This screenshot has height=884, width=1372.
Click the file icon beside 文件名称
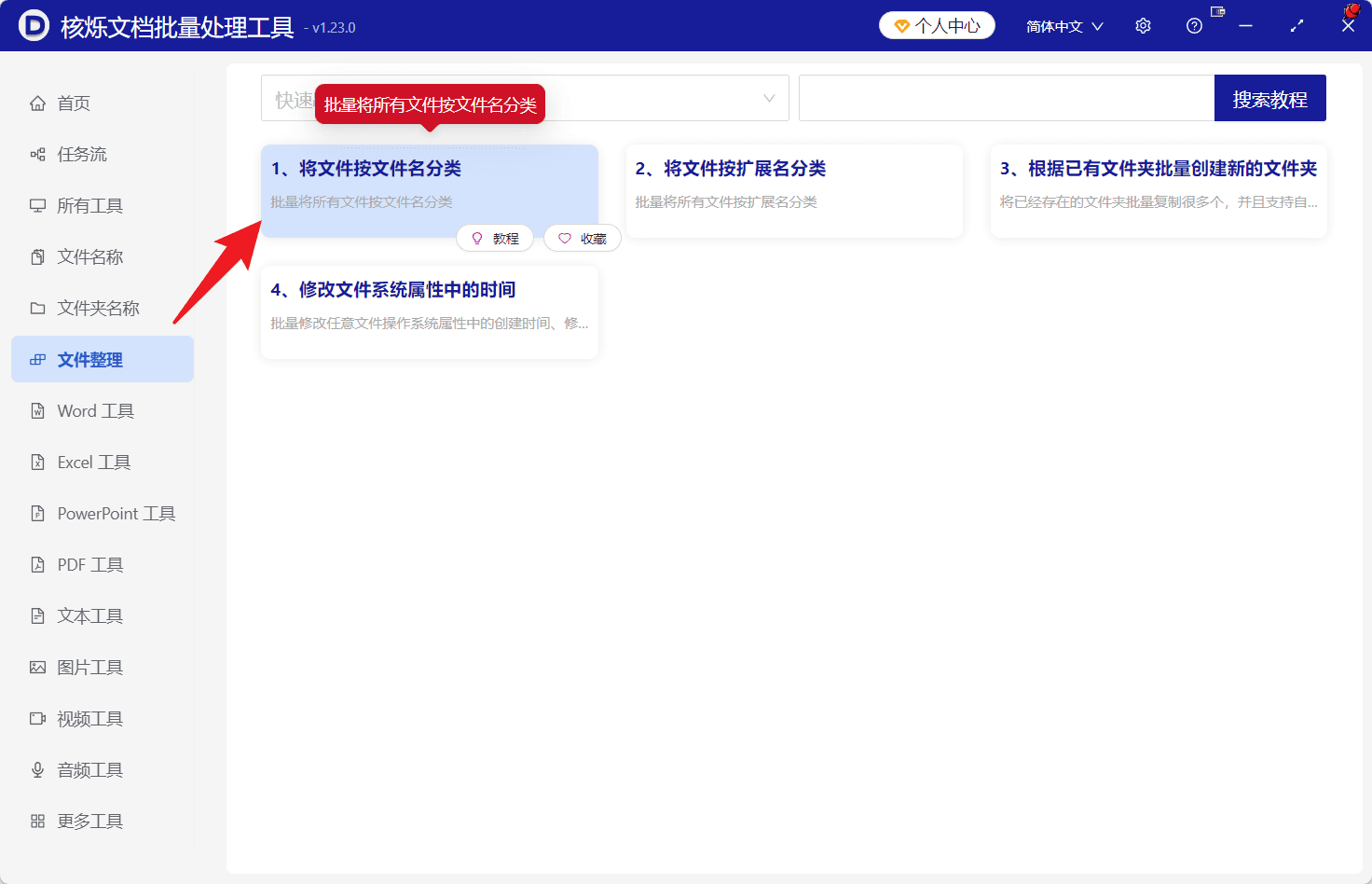(37, 256)
